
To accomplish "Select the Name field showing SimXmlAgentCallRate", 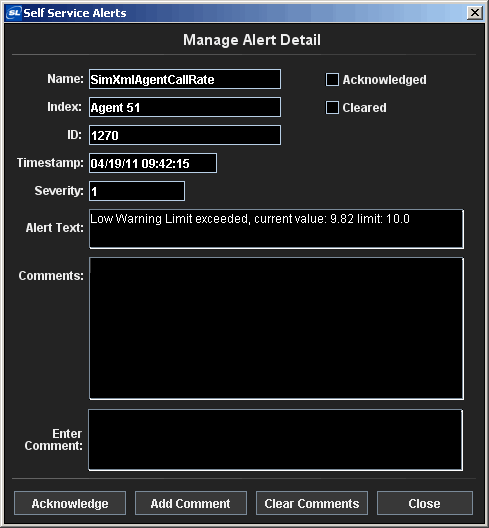I will 185,79.
